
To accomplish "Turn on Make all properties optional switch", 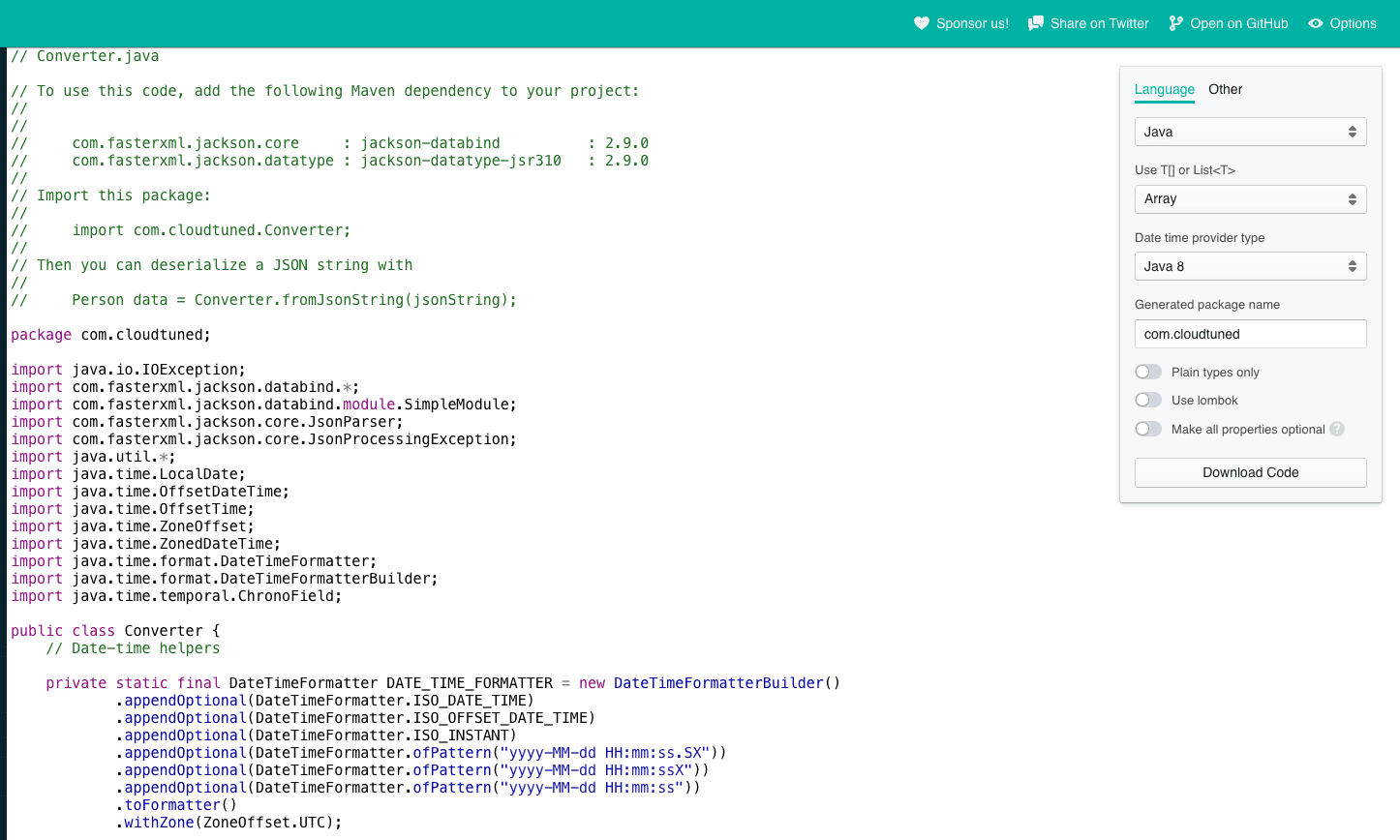I will pos(1148,429).
